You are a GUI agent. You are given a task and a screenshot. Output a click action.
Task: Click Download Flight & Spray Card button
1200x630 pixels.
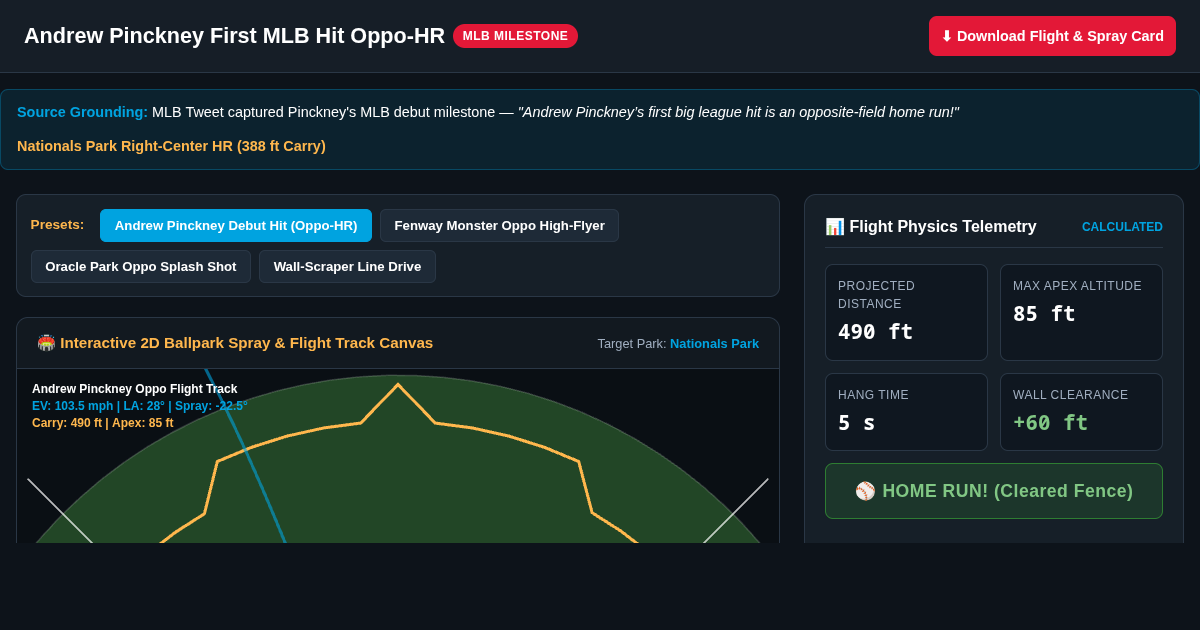click(1052, 36)
